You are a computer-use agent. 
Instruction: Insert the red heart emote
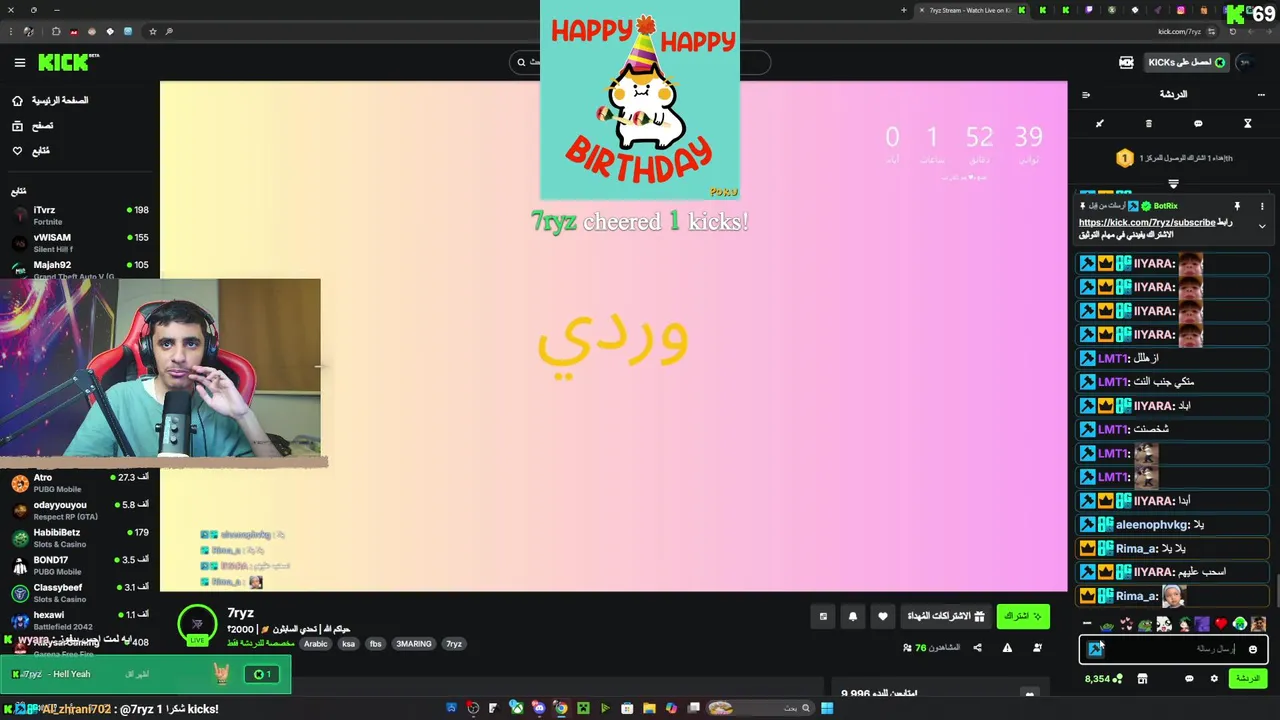point(1220,624)
